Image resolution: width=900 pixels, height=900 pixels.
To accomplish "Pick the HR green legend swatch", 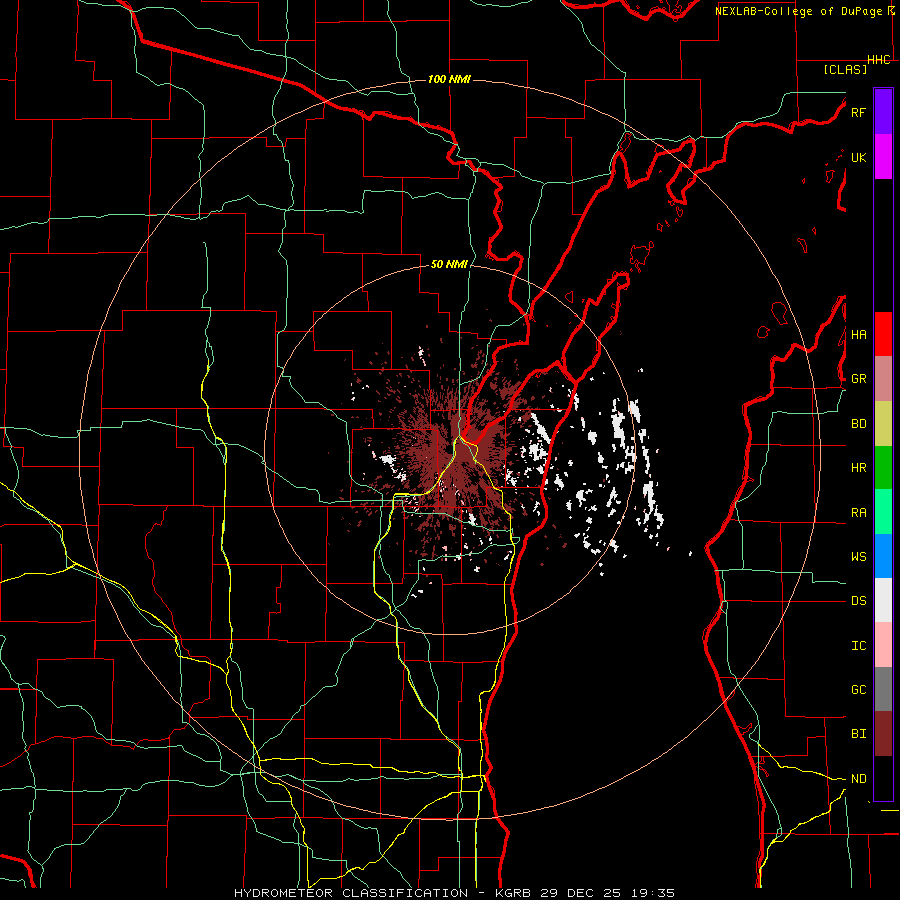I will (883, 467).
